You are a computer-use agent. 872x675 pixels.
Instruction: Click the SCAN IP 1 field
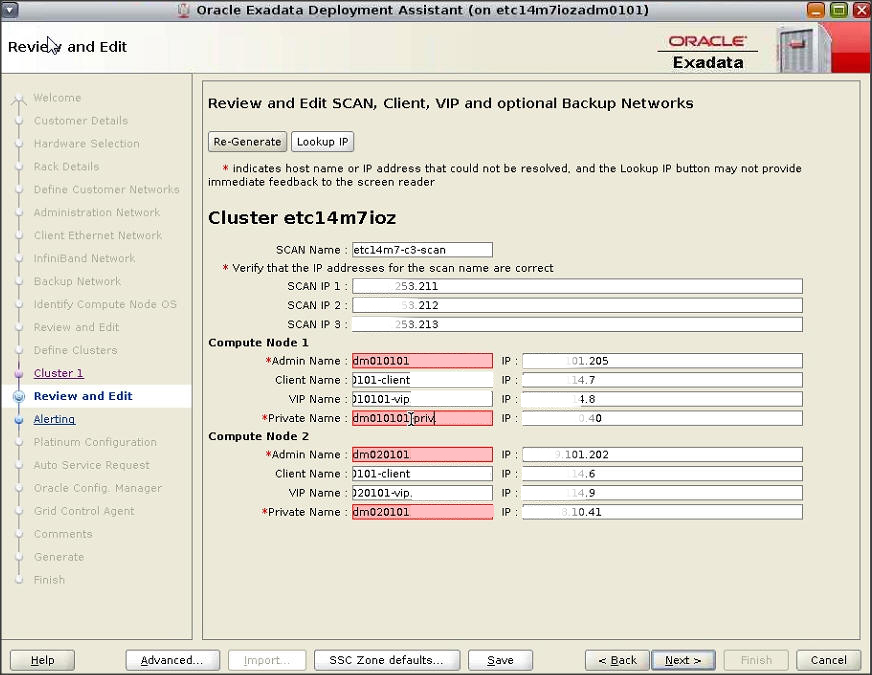[x=577, y=286]
